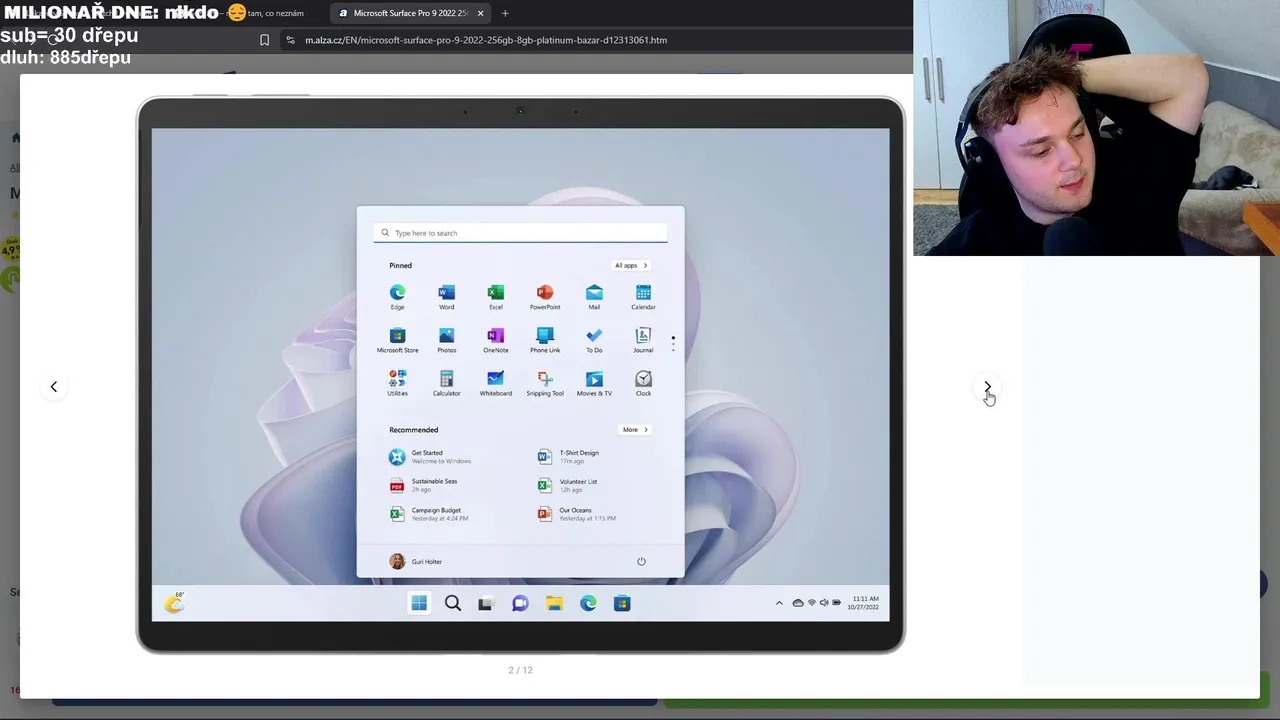The image size is (1280, 720).
Task: Click the Windows Start button on the taskbar
Action: [419, 603]
